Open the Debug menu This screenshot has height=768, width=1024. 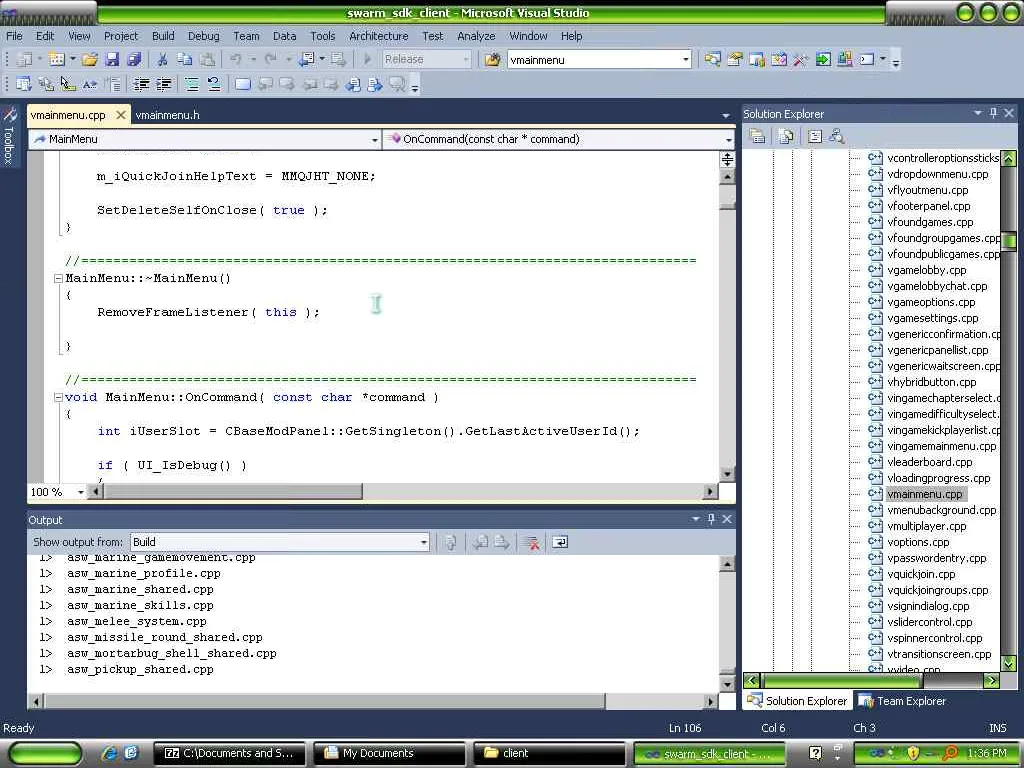click(x=204, y=36)
